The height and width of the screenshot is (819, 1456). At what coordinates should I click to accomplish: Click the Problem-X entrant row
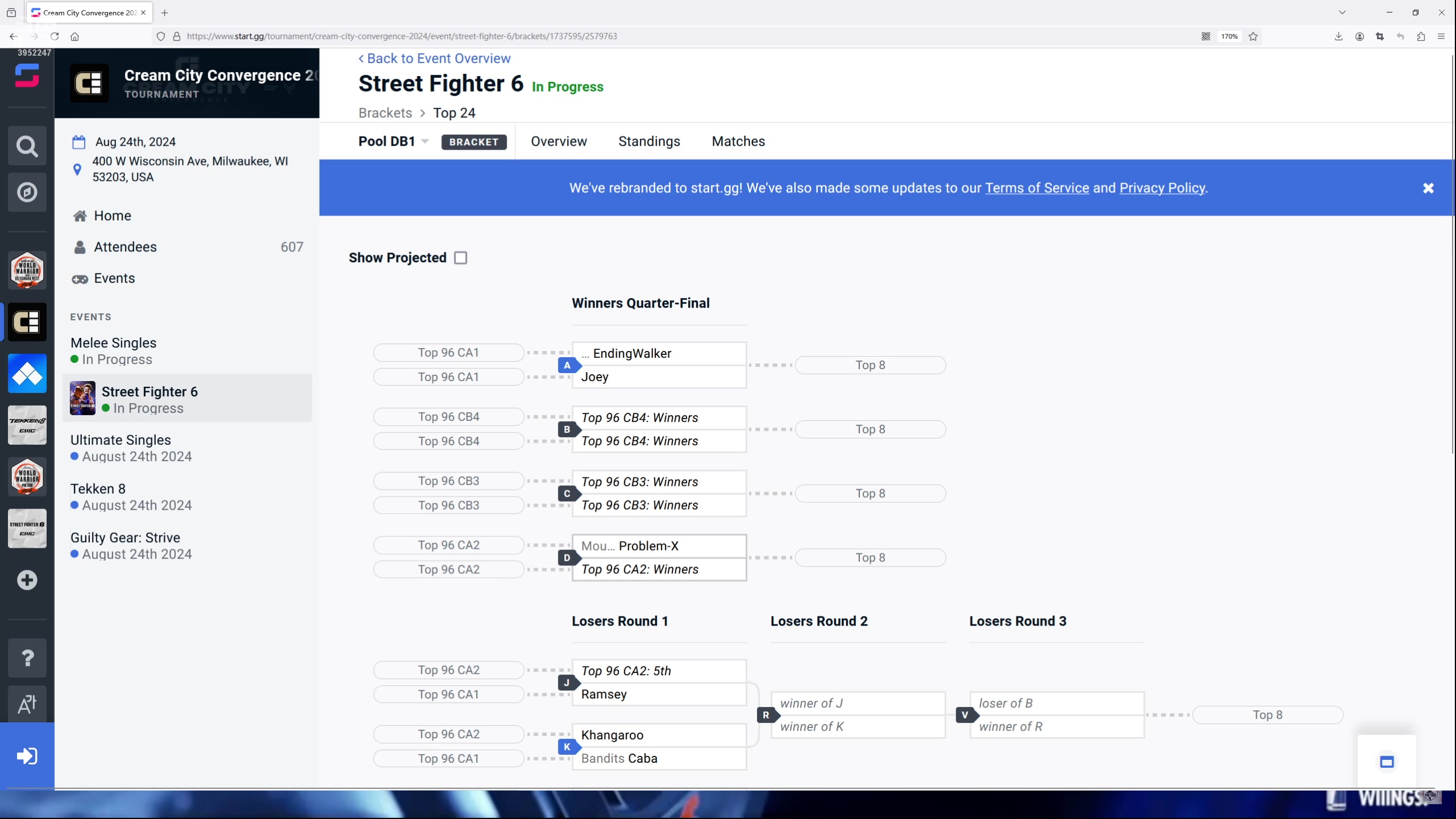(659, 546)
